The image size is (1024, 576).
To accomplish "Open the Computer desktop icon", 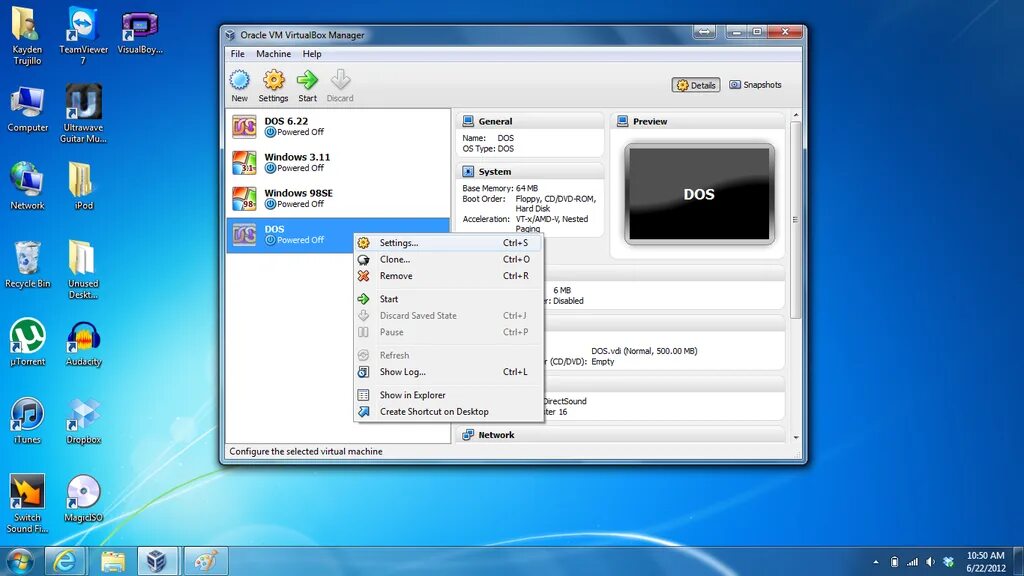I will [27, 110].
